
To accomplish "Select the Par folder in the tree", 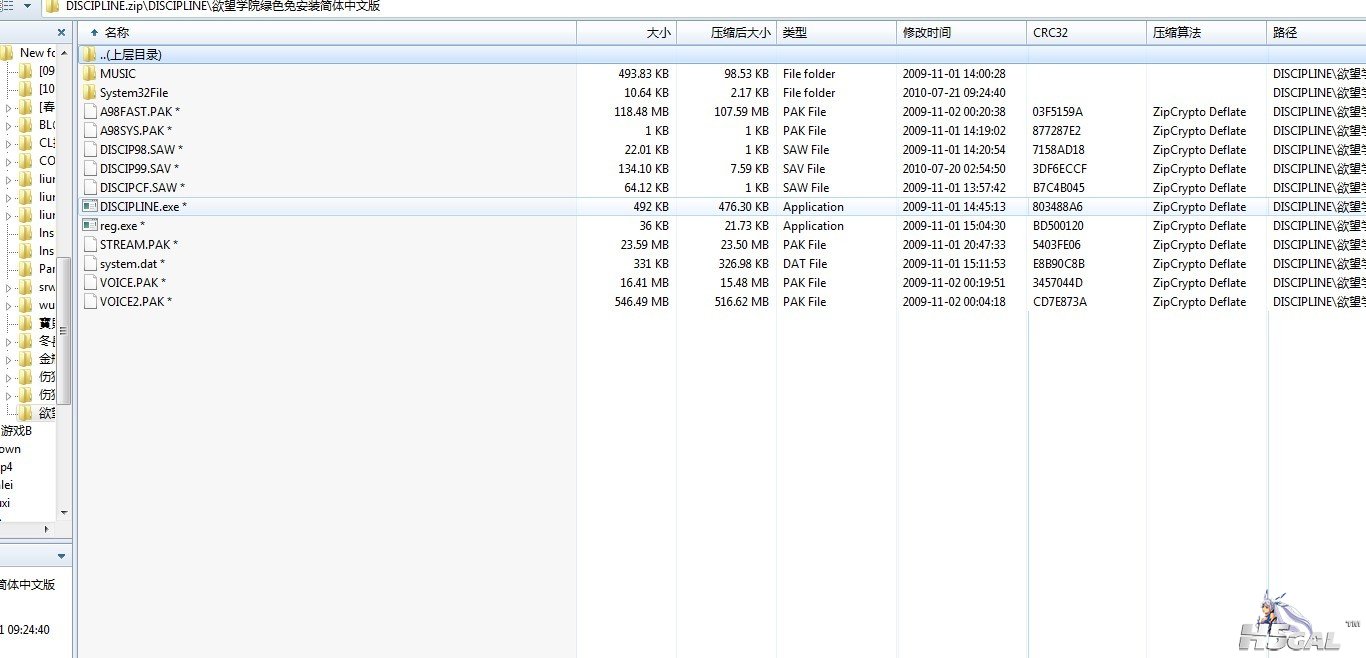I will click(x=47, y=269).
